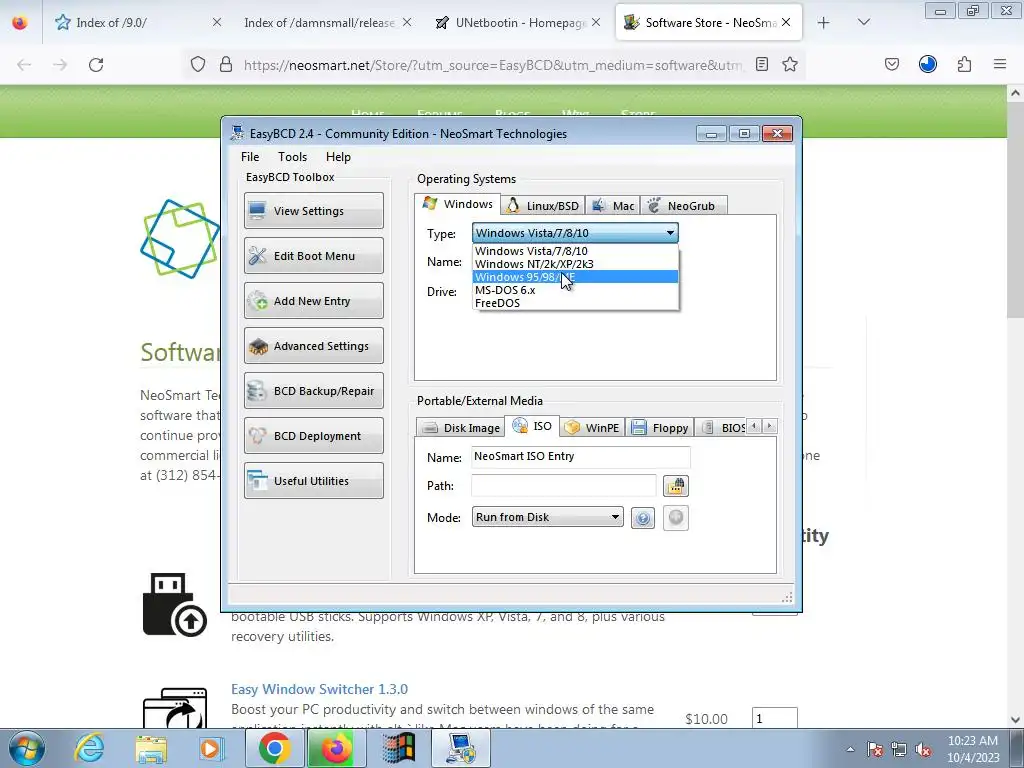List all tabs with the chevron button

pyautogui.click(x=863, y=22)
